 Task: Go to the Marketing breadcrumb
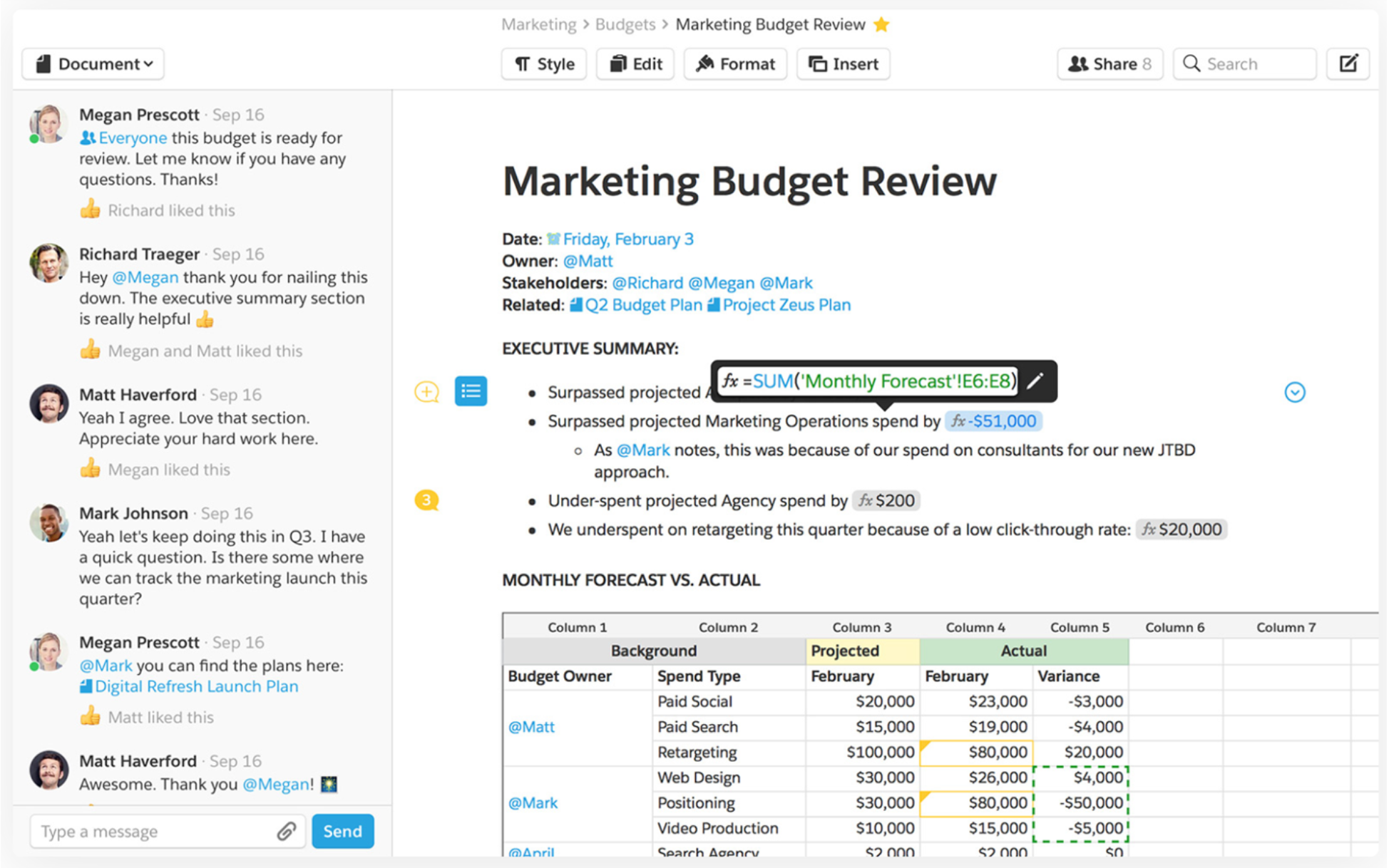538,24
